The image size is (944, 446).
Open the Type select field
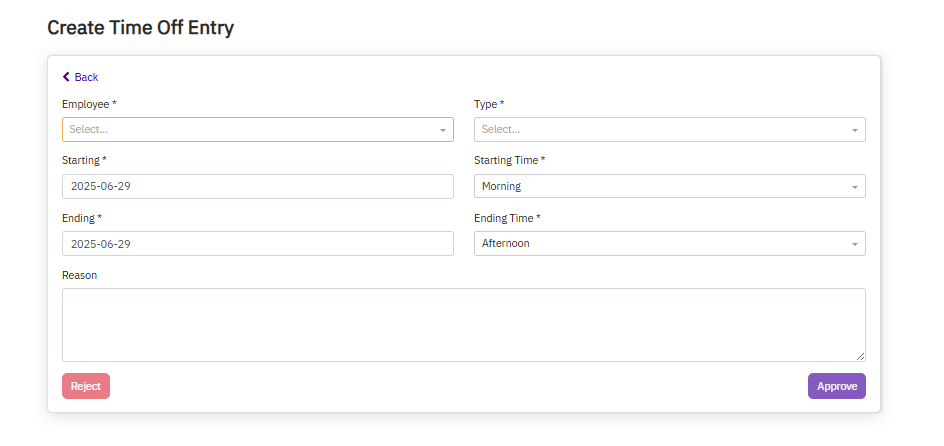(660, 129)
